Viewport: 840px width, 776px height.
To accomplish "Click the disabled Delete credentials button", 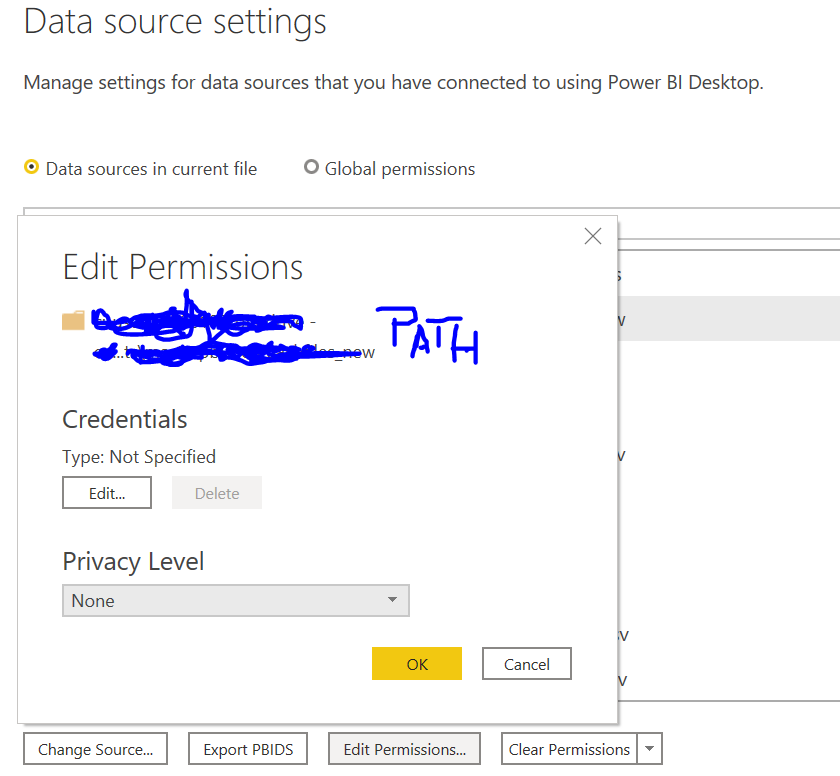I will 217,493.
